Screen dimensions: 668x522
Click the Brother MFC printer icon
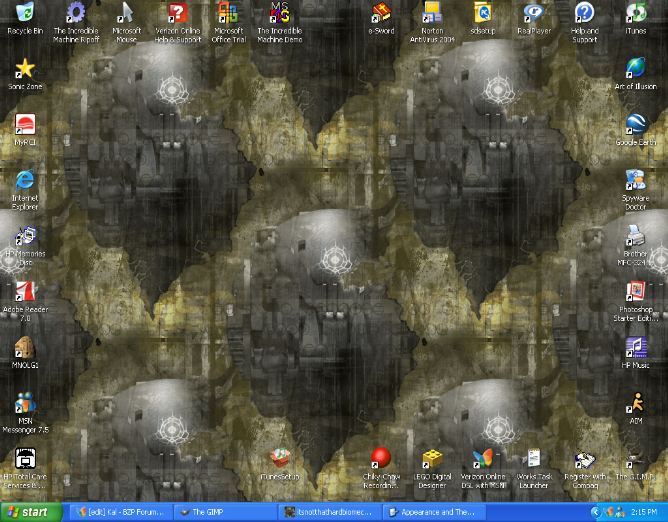point(636,236)
